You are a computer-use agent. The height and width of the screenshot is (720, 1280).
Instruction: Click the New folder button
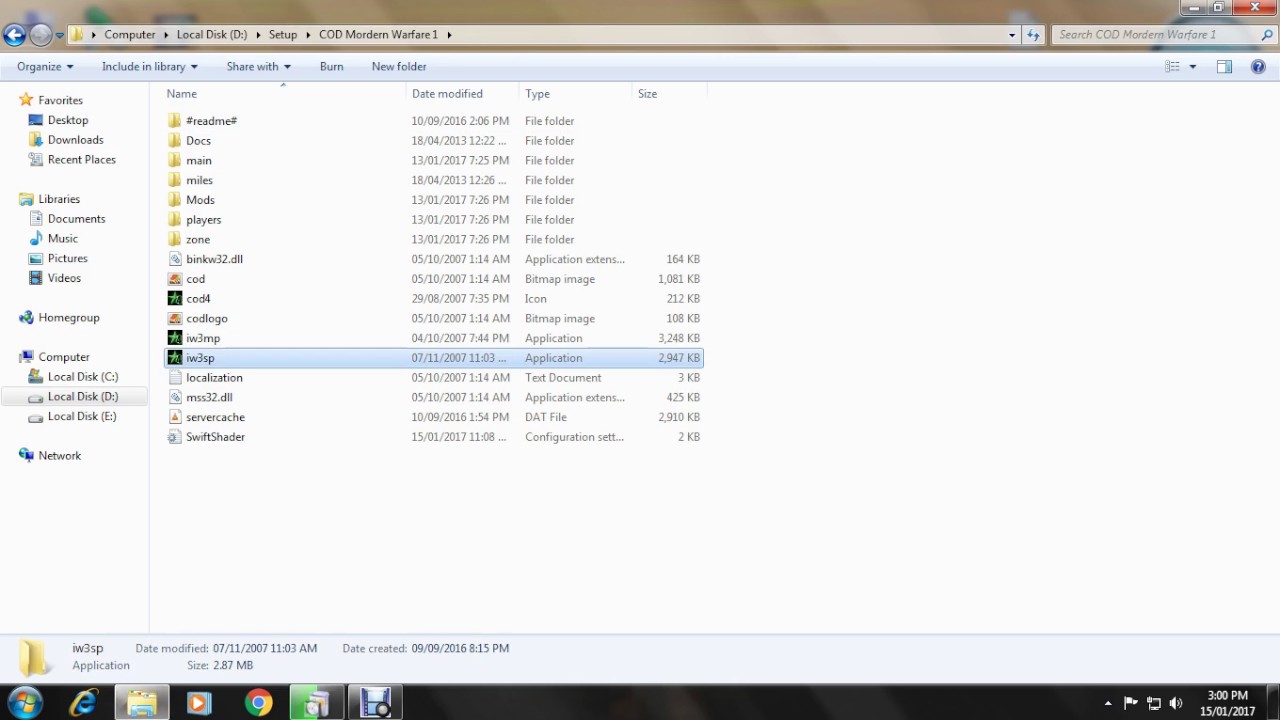coord(399,66)
